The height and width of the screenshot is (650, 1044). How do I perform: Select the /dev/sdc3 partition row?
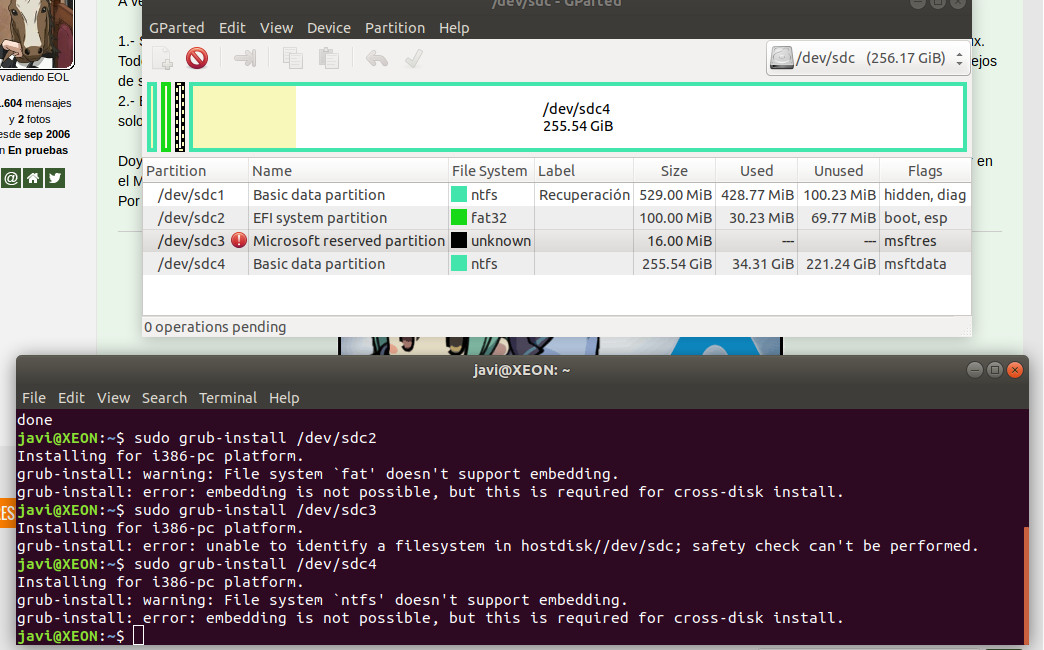pyautogui.click(x=557, y=240)
